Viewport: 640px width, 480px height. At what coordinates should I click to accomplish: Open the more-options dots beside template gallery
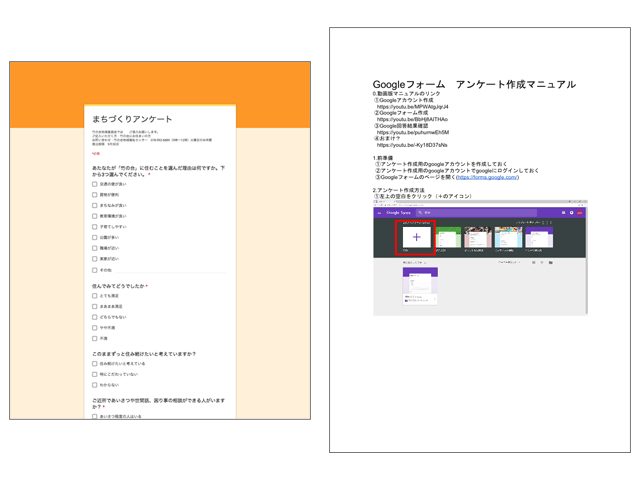point(551,222)
